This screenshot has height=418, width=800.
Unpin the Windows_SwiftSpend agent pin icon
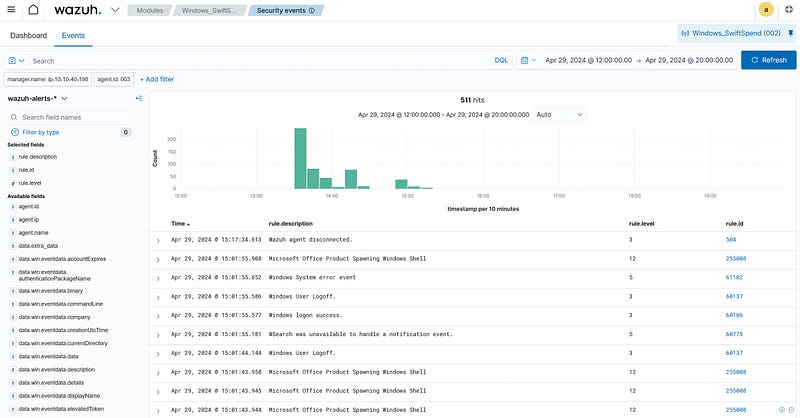791,34
